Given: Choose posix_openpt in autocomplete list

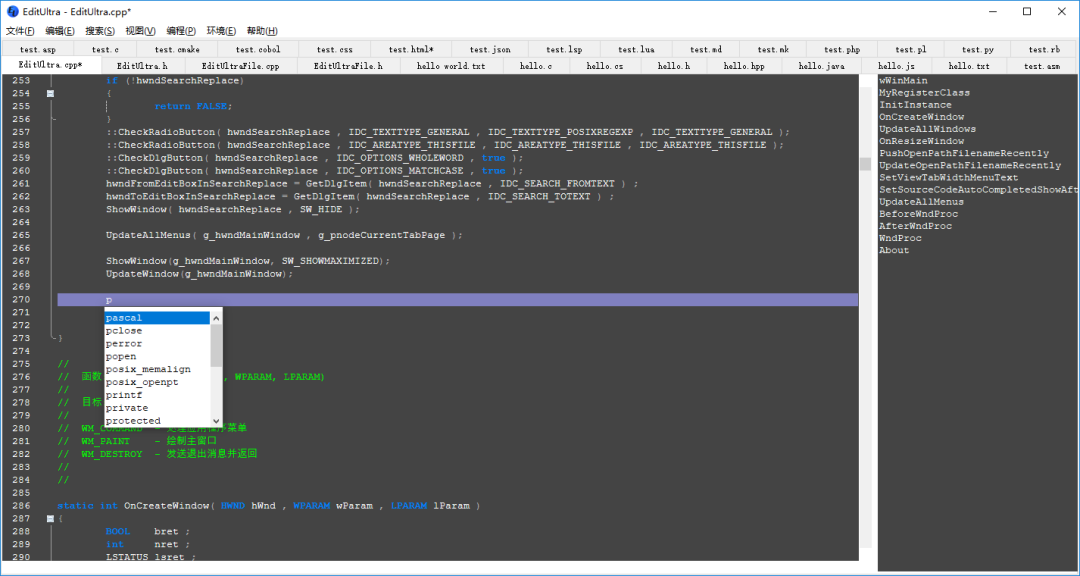Looking at the screenshot, I should (x=157, y=382).
